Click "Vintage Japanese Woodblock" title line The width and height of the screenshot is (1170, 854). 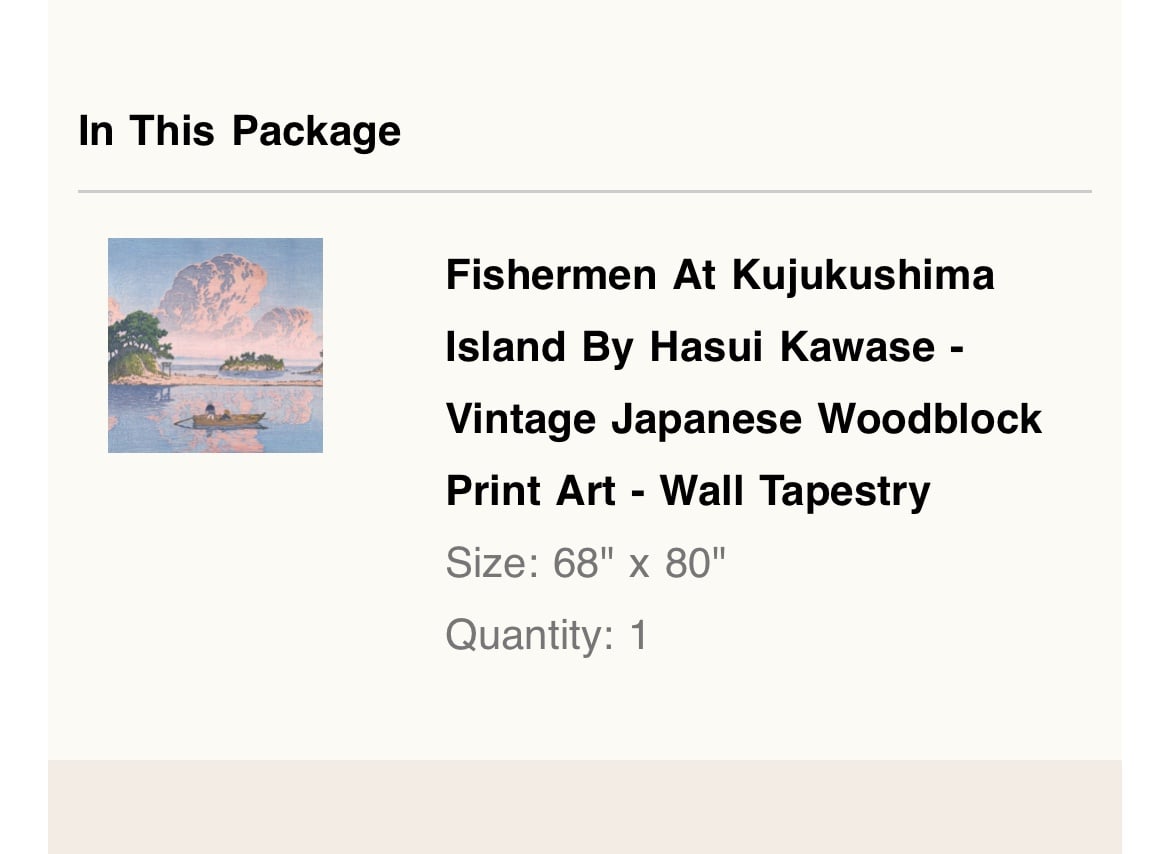pyautogui.click(x=743, y=419)
